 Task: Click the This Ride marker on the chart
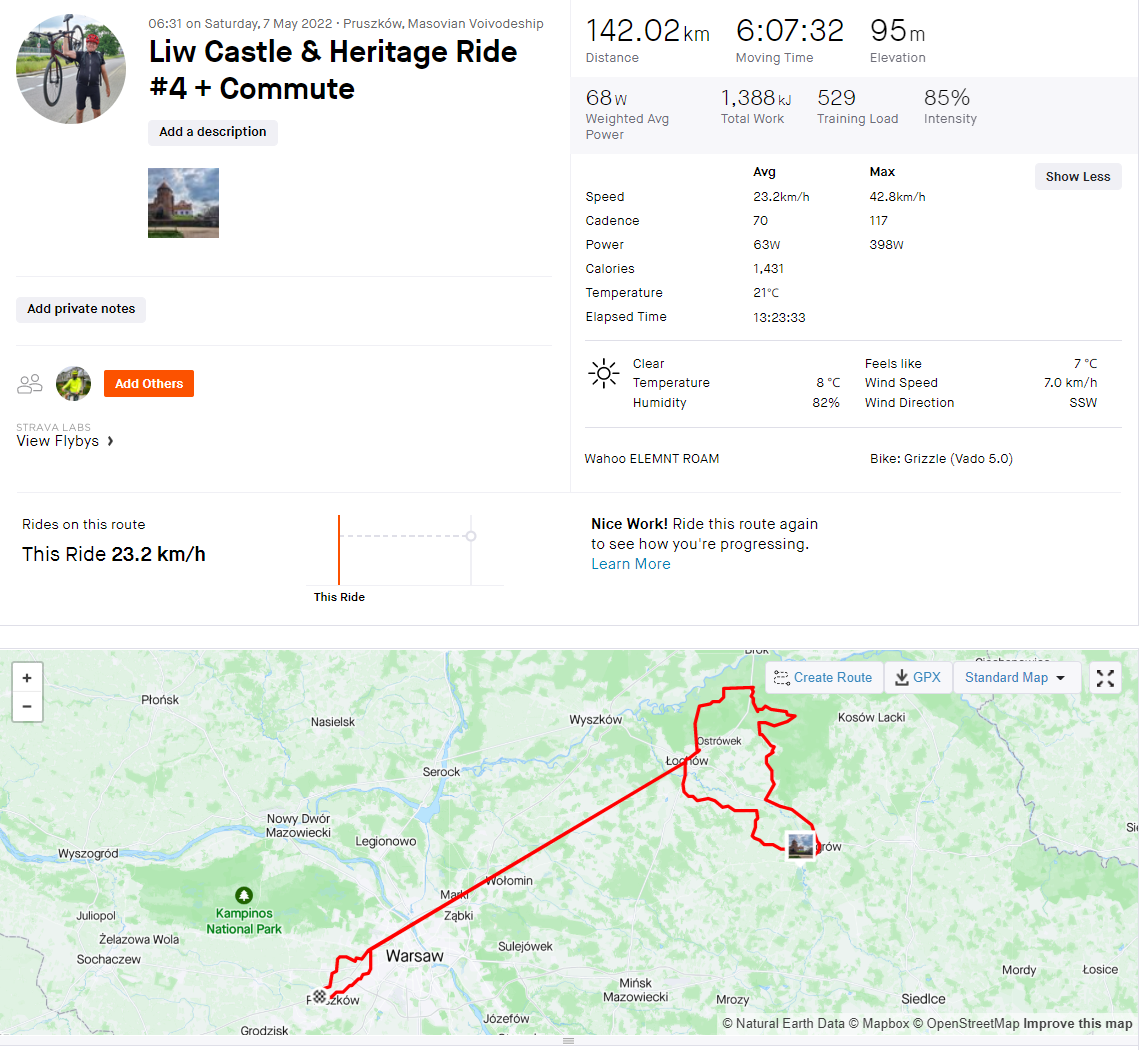tap(339, 550)
